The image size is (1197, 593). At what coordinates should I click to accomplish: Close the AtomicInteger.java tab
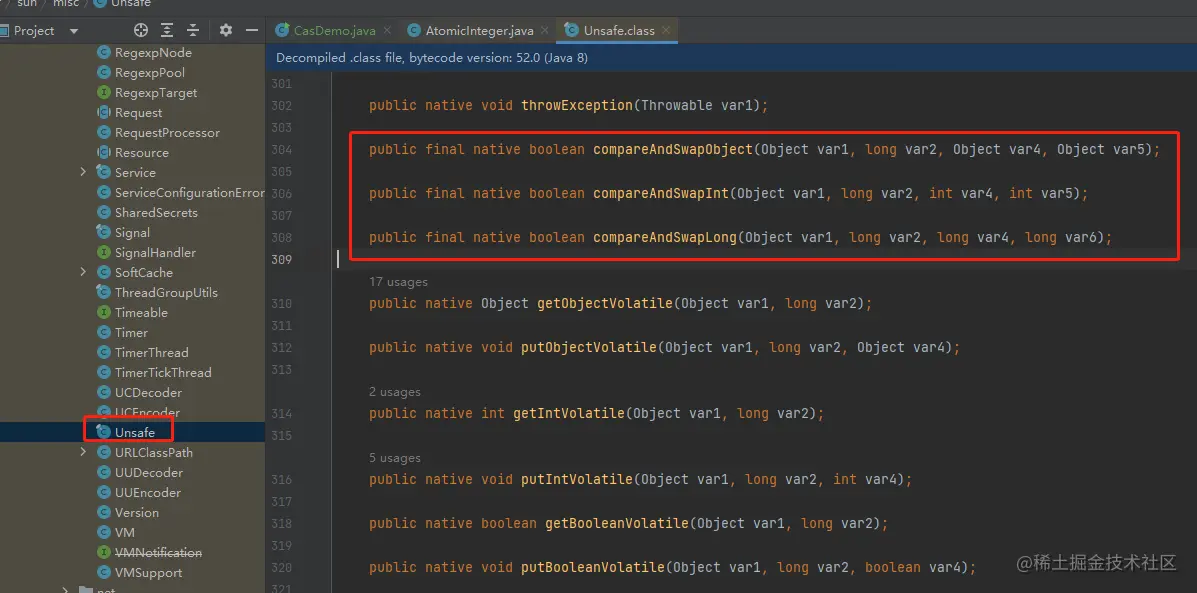coord(545,31)
